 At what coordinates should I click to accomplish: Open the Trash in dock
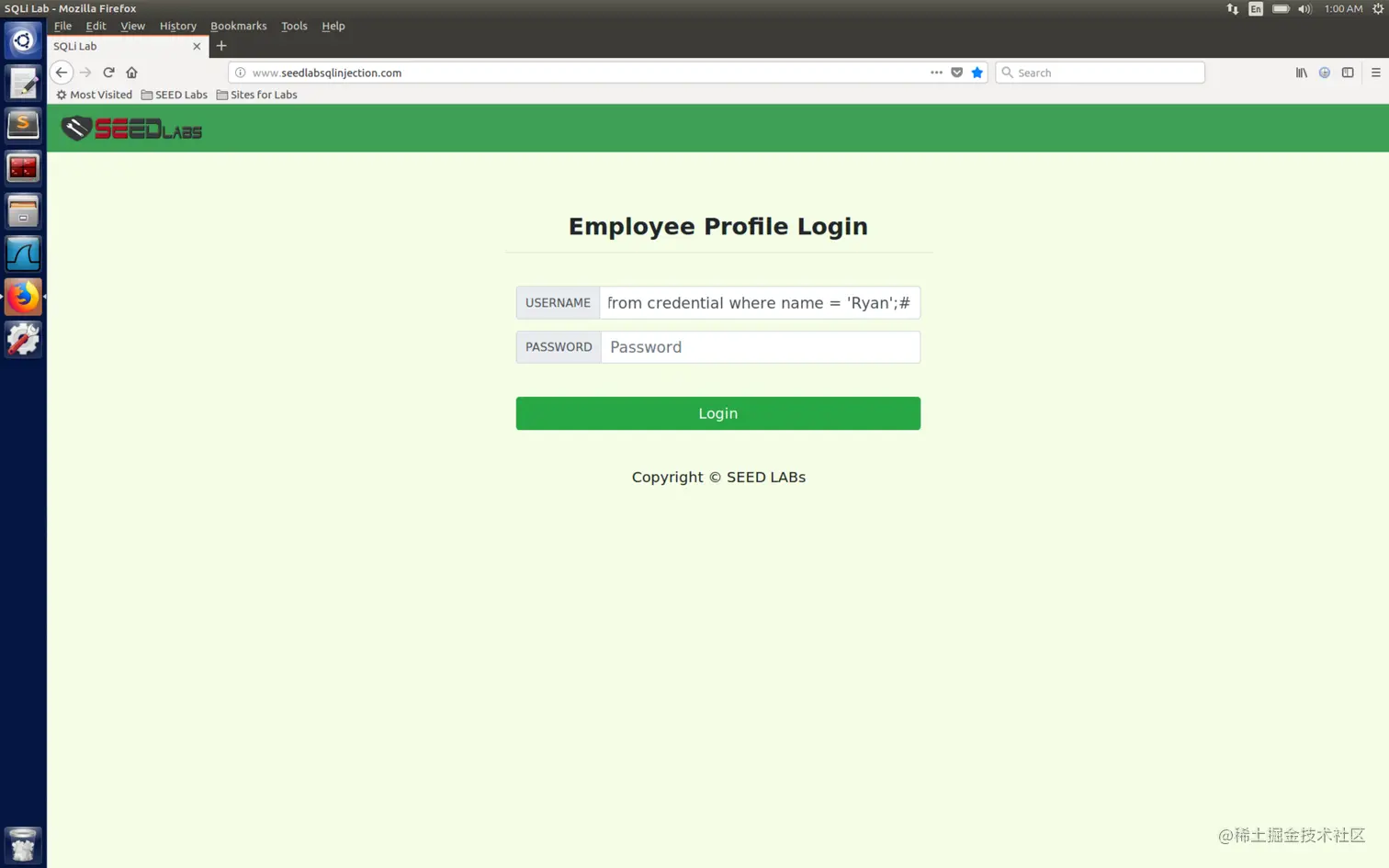pos(23,845)
